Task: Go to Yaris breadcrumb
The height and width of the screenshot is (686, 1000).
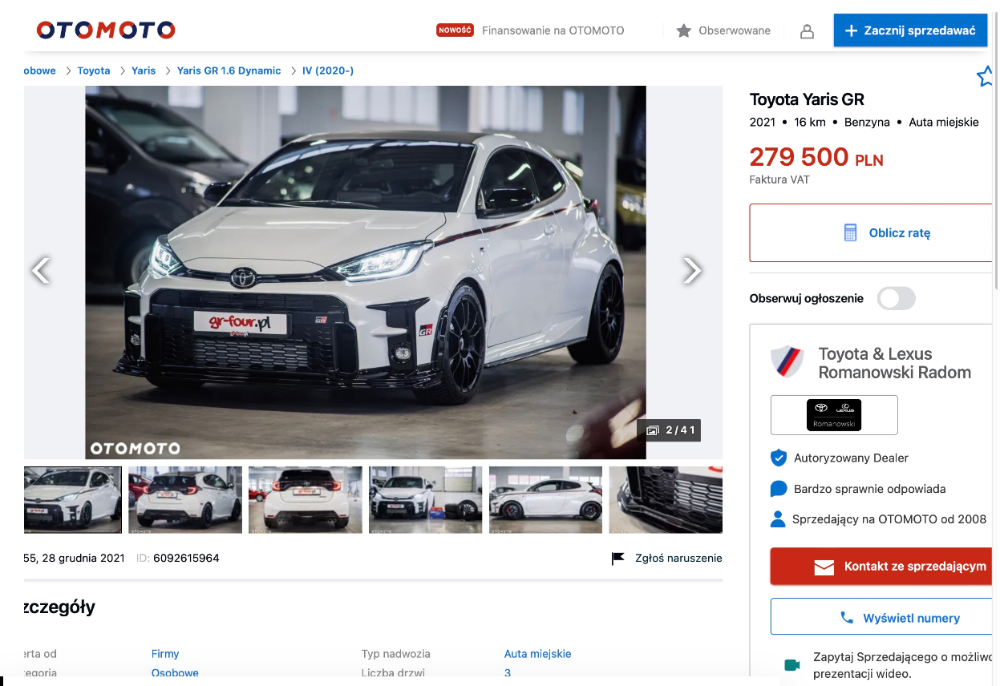Action: [143, 71]
